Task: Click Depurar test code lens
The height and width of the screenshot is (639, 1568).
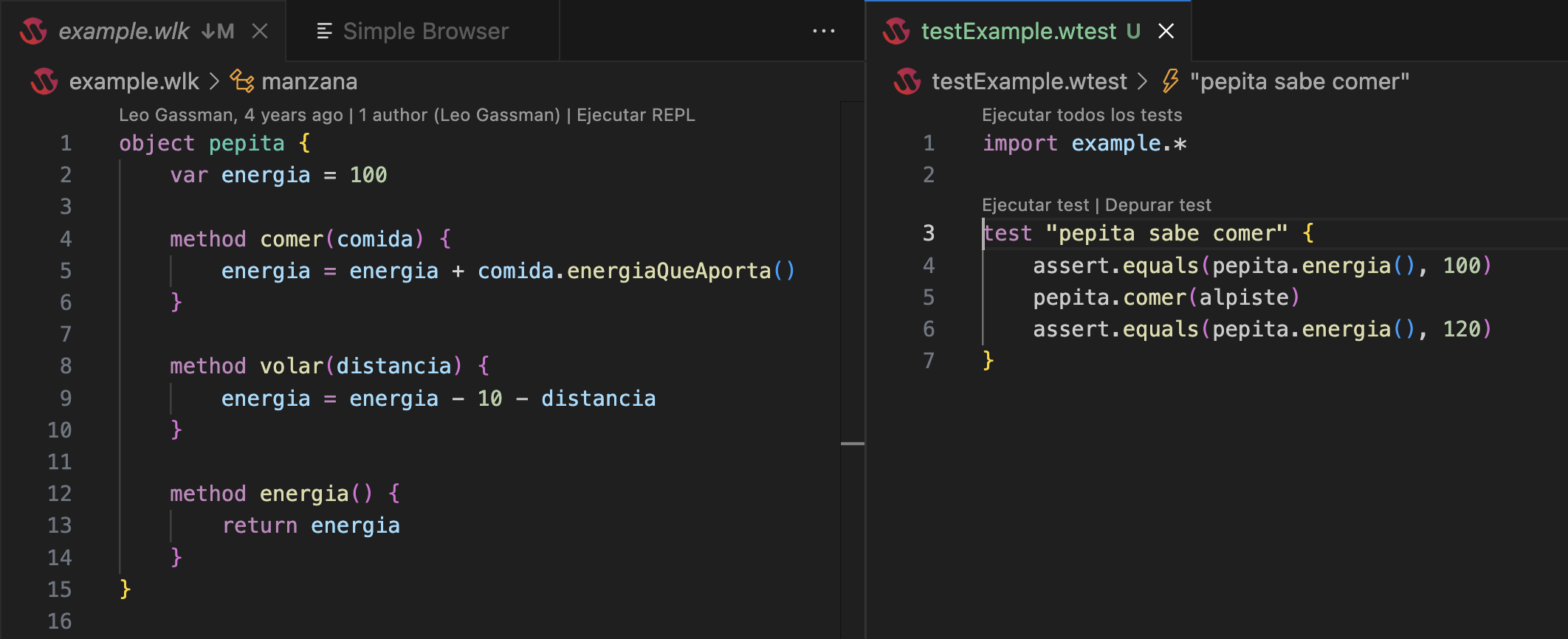Action: click(1158, 205)
